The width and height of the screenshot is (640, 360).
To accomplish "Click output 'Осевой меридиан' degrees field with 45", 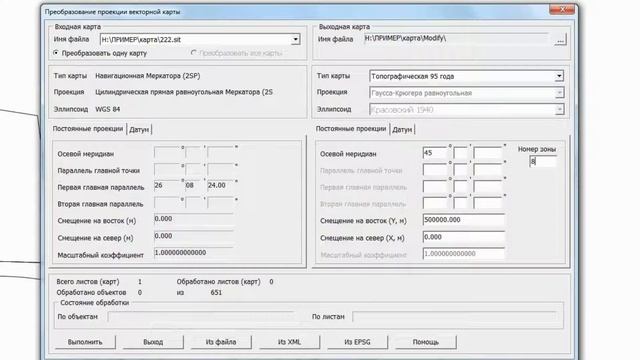I will 435,153.
